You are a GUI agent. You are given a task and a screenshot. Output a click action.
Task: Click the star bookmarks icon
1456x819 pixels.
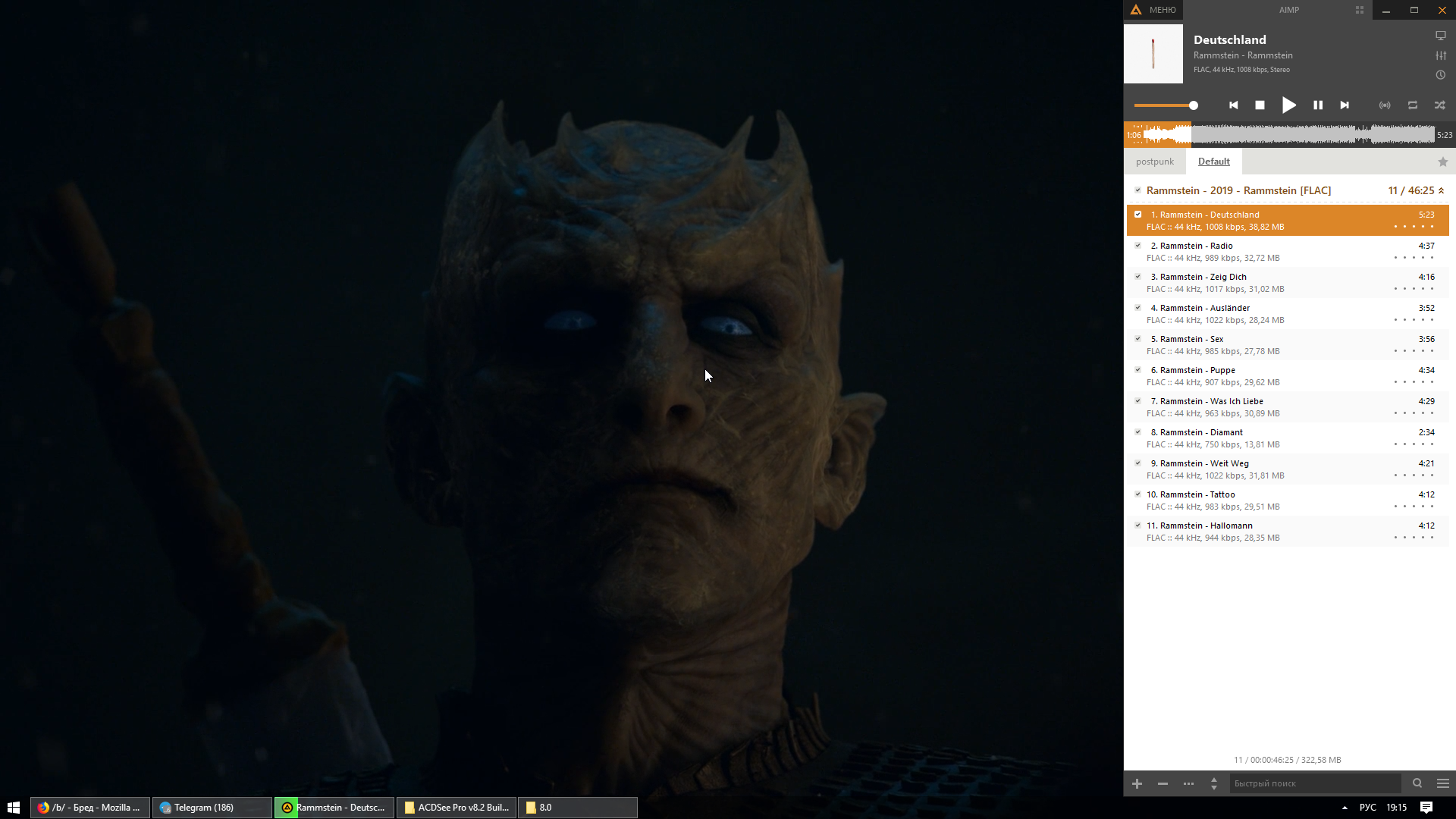click(x=1443, y=162)
